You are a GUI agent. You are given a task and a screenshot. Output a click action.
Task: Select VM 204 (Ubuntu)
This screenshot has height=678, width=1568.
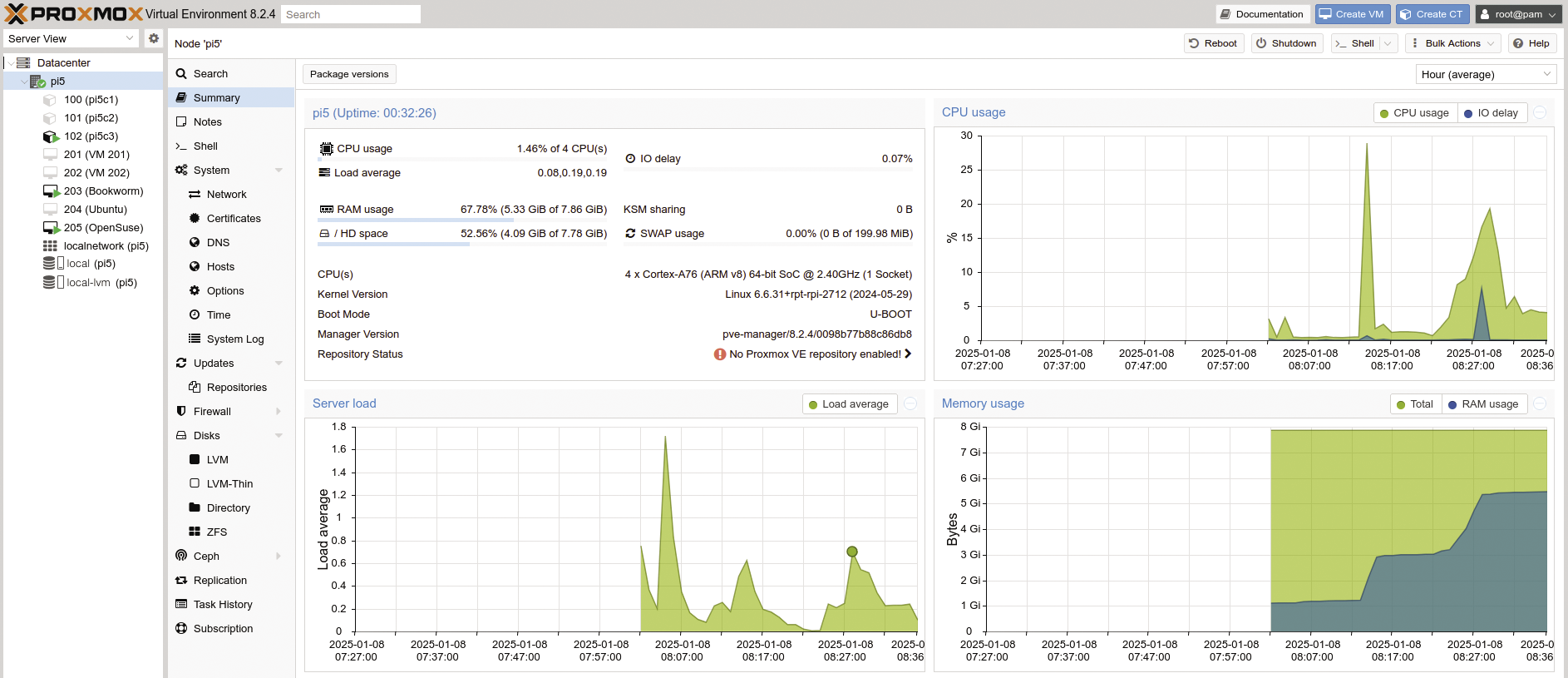[95, 209]
